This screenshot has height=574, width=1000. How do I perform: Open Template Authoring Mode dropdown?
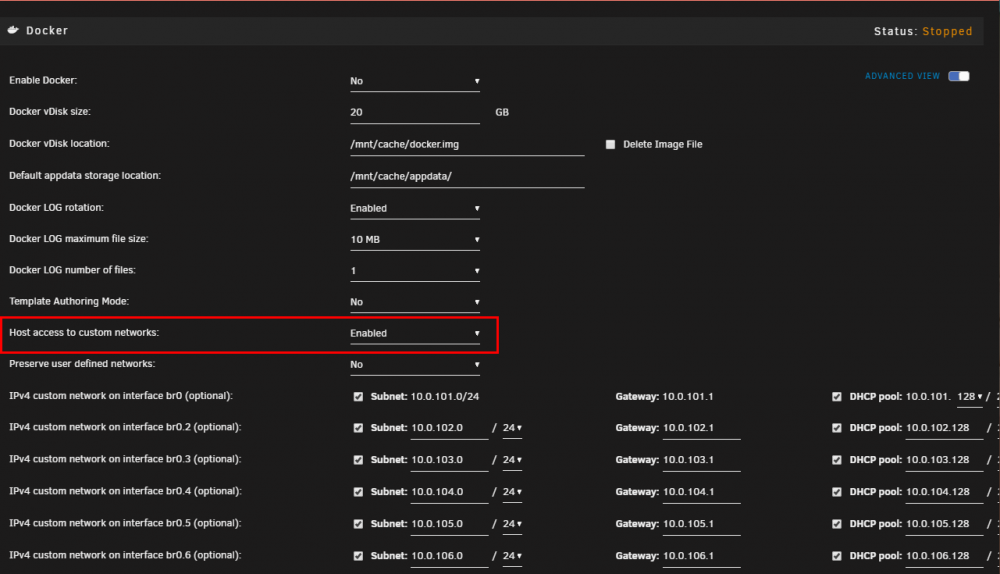tap(415, 302)
